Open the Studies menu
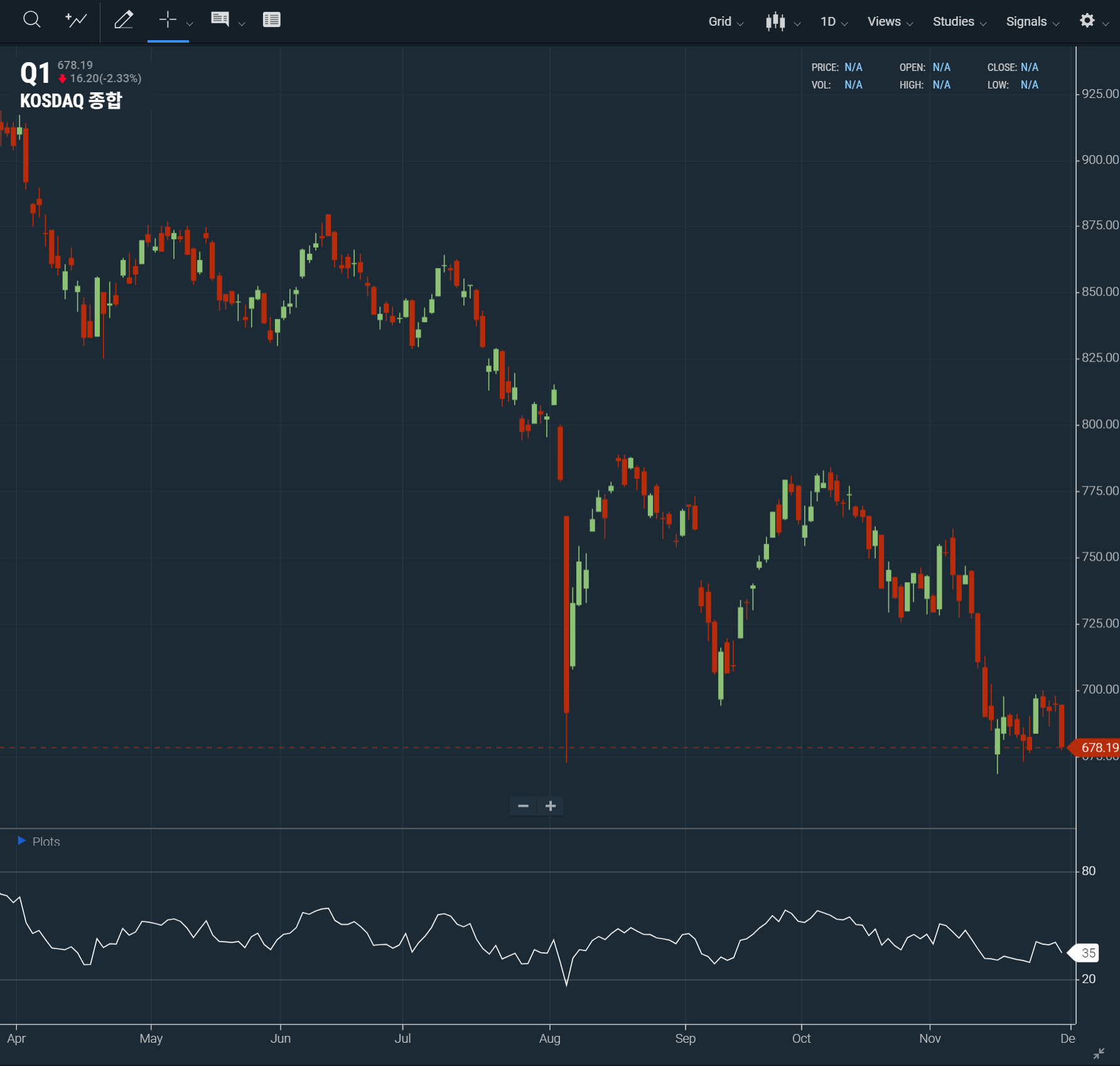The image size is (1120, 1066). (959, 22)
